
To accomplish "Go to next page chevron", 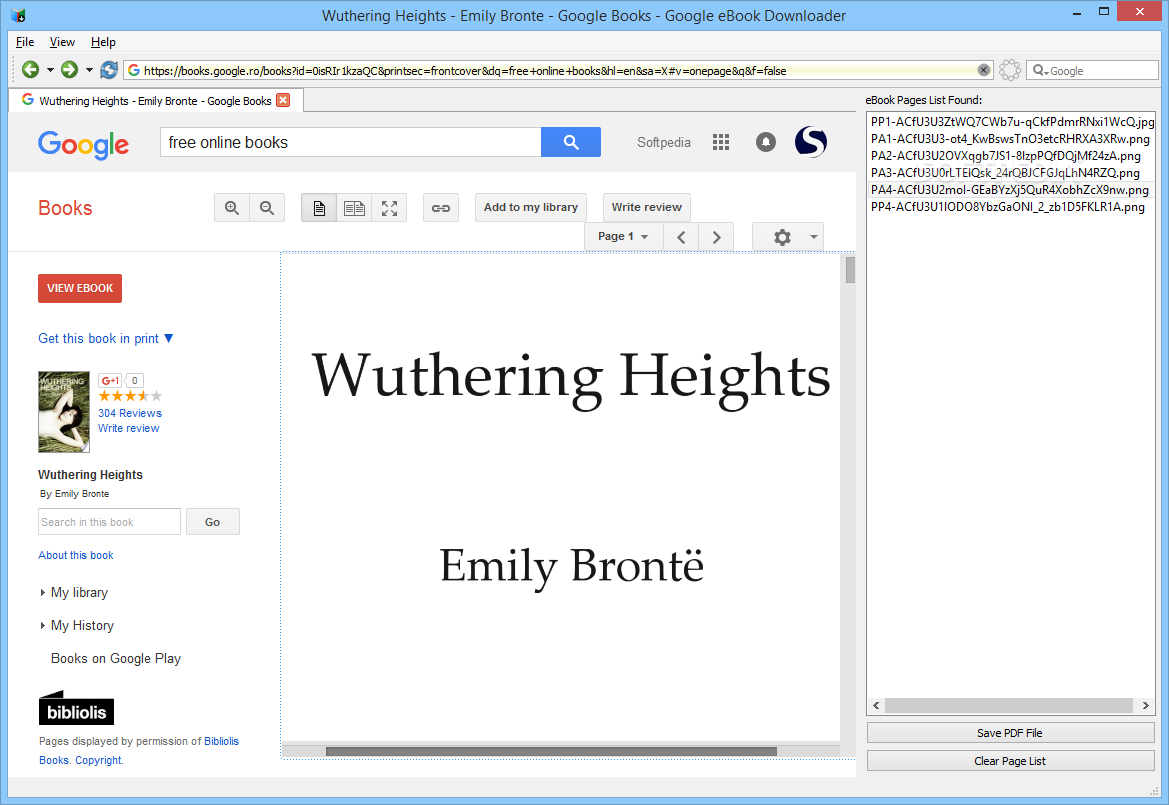I will [716, 237].
